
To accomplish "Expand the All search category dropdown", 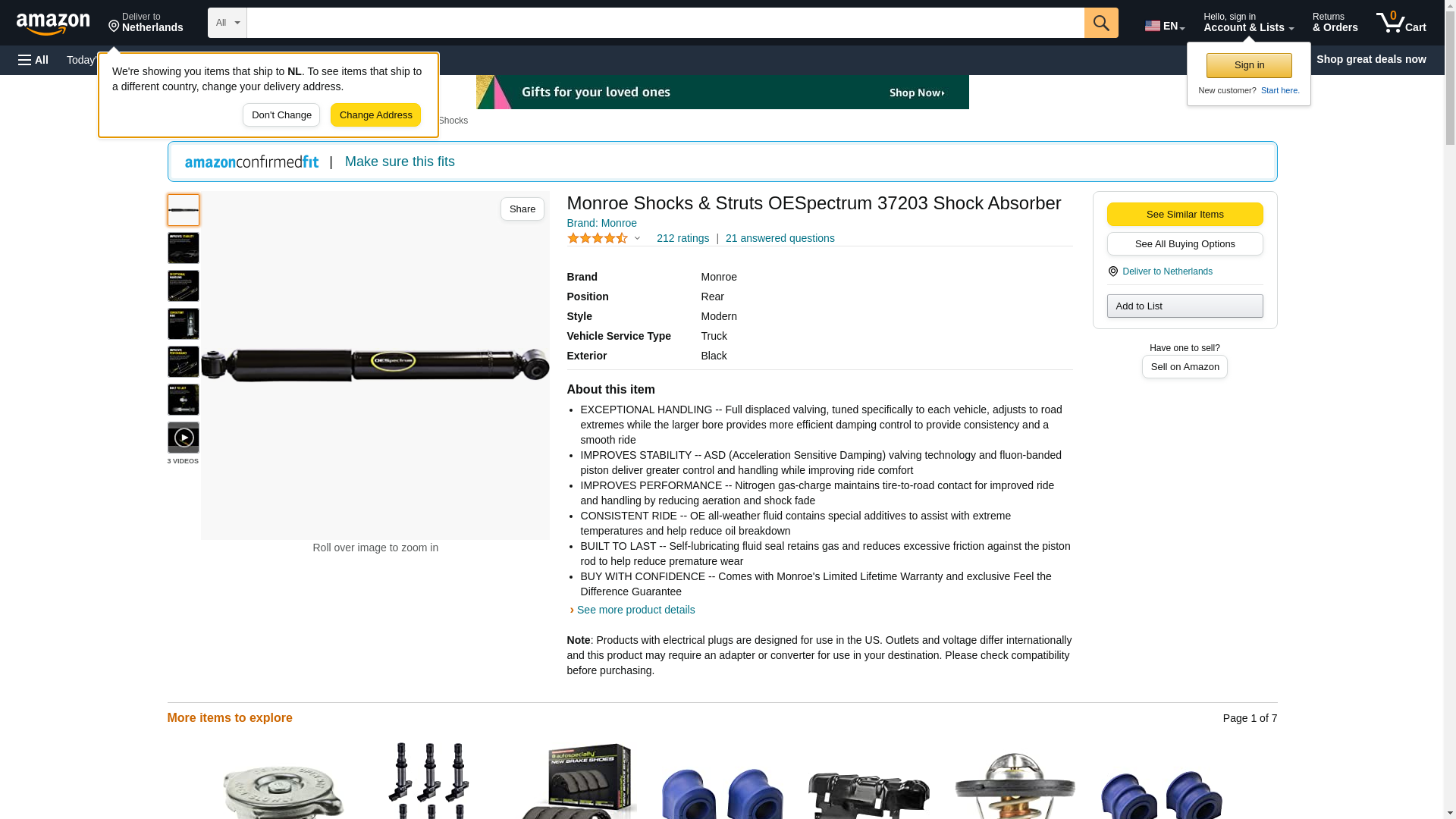I will pyautogui.click(x=227, y=23).
